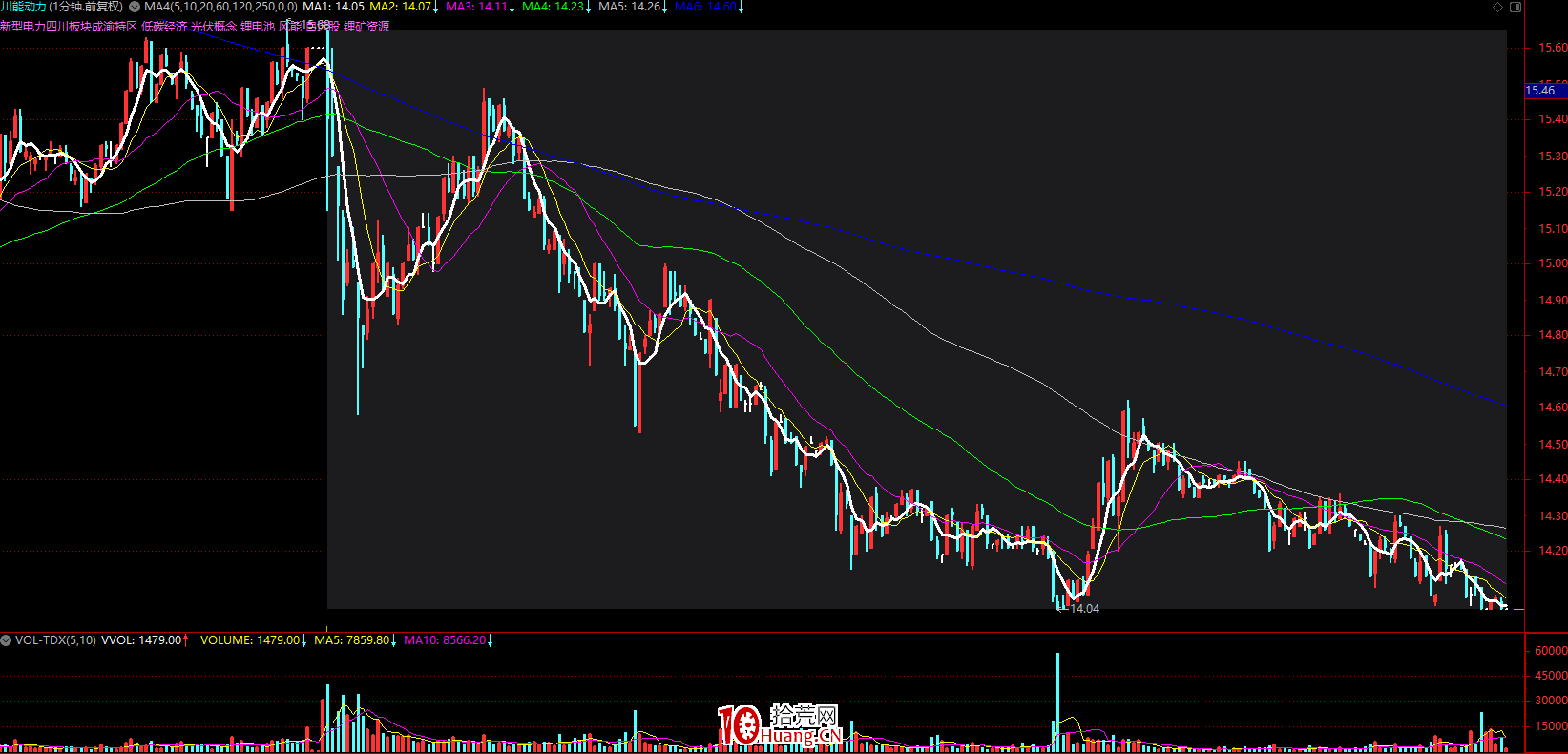
Task: Click the magenta MA3: 14.11 legend
Action: point(476,7)
